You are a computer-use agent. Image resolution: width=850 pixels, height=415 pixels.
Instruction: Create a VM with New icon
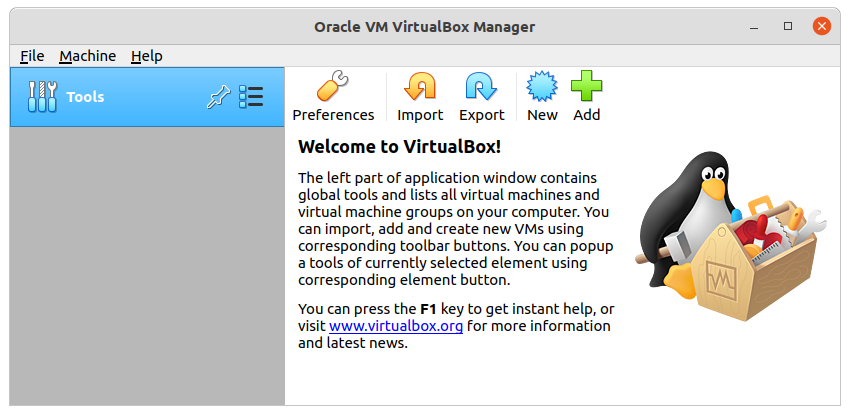(x=542, y=87)
